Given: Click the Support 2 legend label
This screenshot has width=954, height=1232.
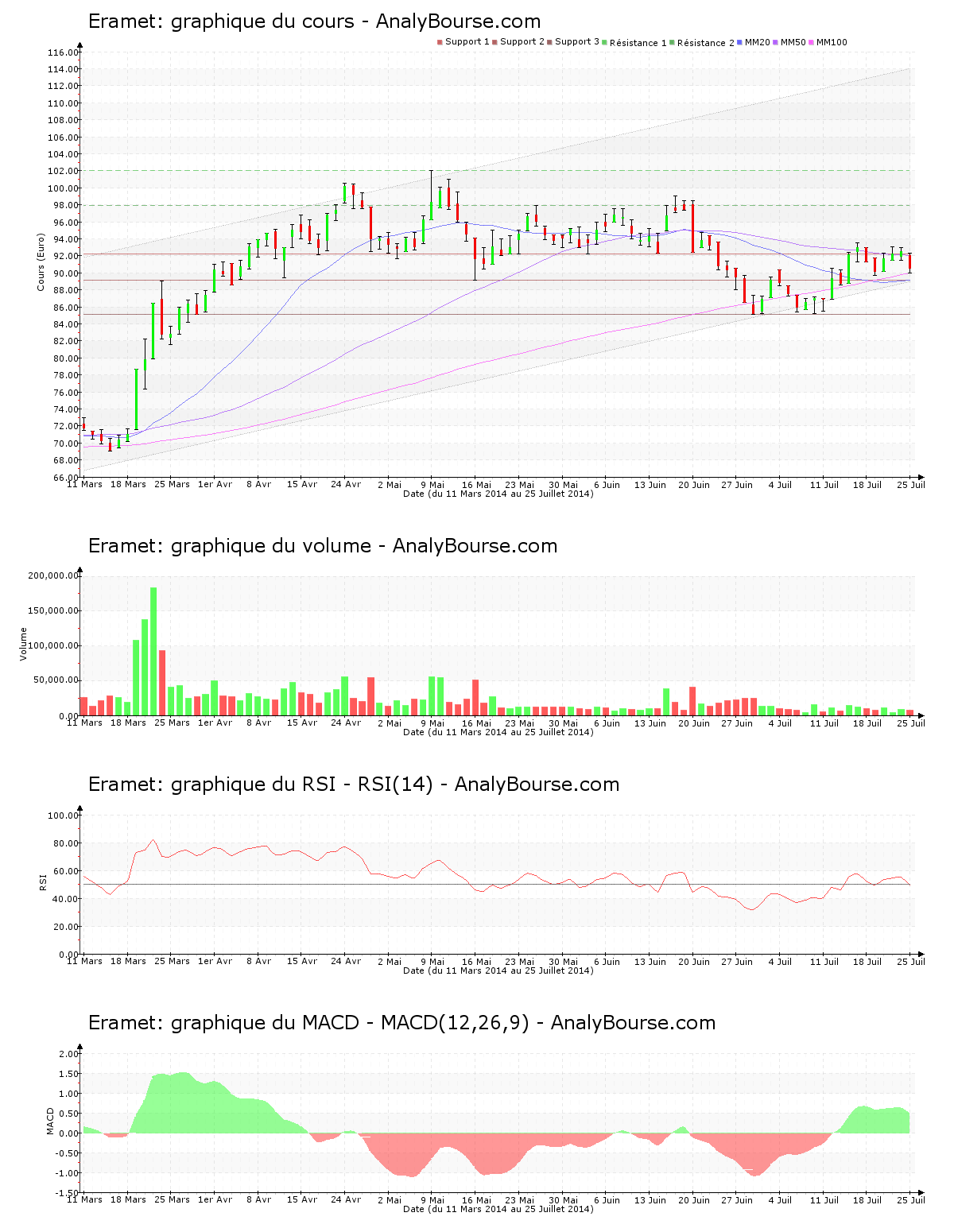Looking at the screenshot, I should pos(522,42).
